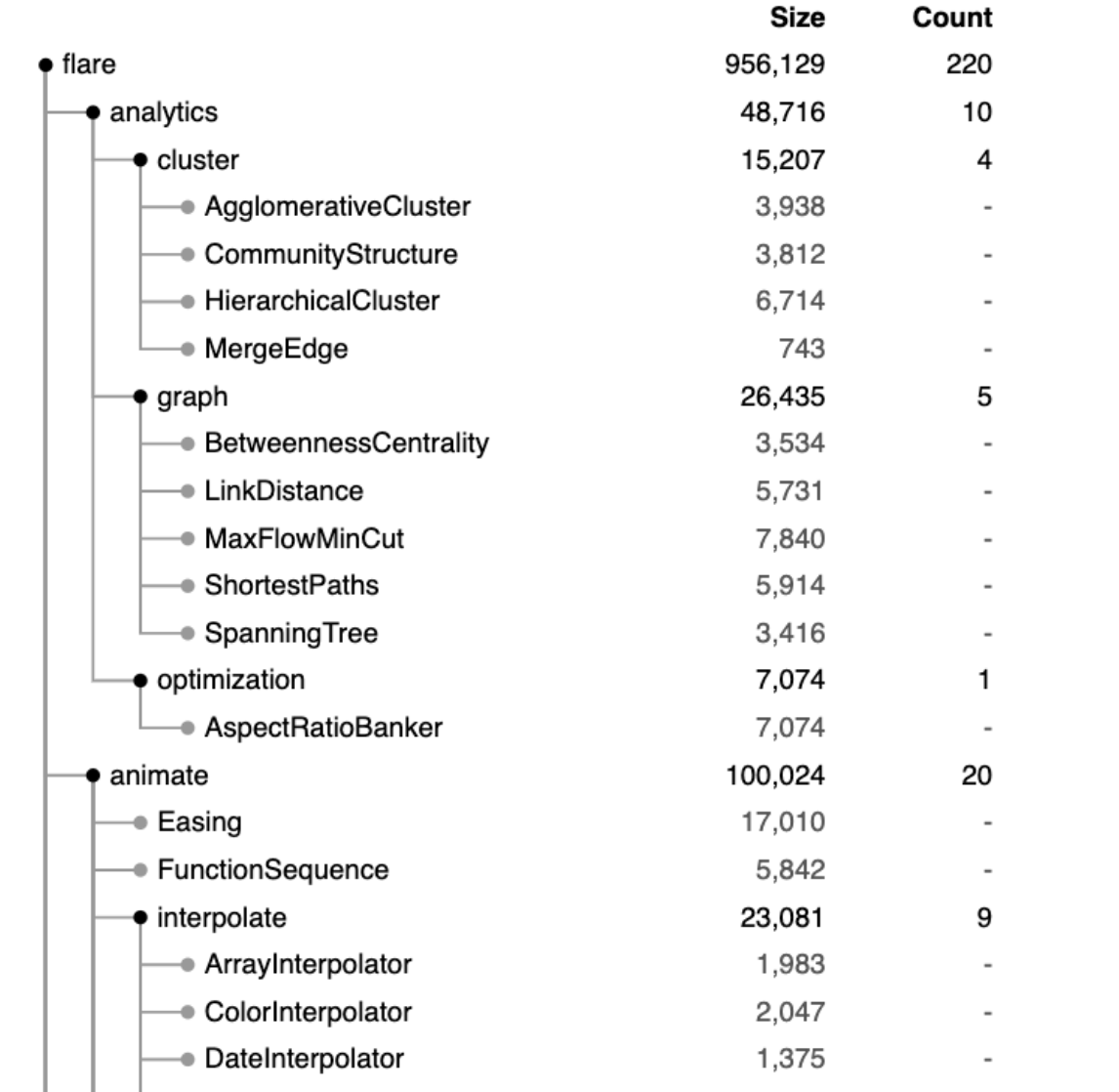
Task: Click the node dot beside analytics
Action: 93,112
